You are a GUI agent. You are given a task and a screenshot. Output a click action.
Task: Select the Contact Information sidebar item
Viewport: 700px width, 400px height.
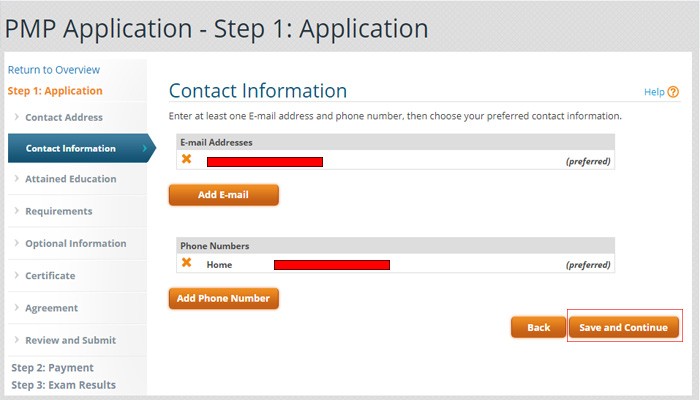71,149
